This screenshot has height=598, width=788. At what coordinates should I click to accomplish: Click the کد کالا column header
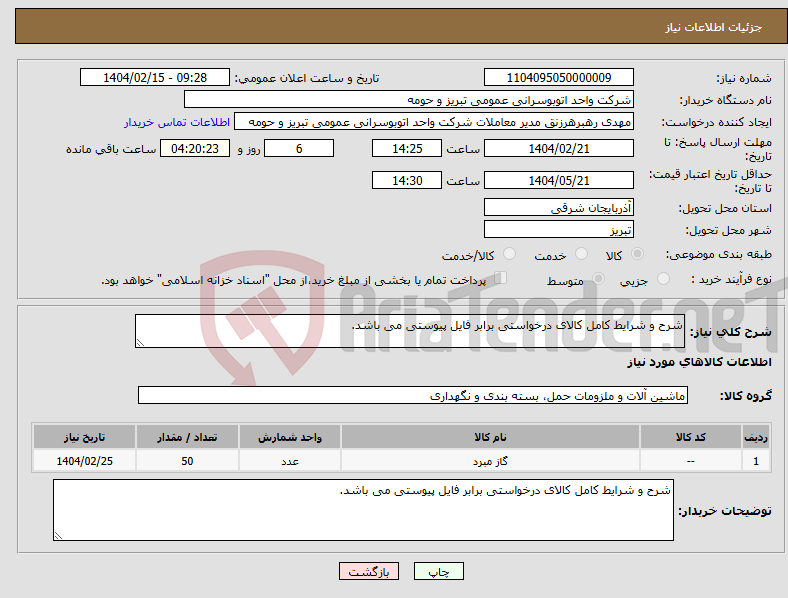click(x=691, y=437)
